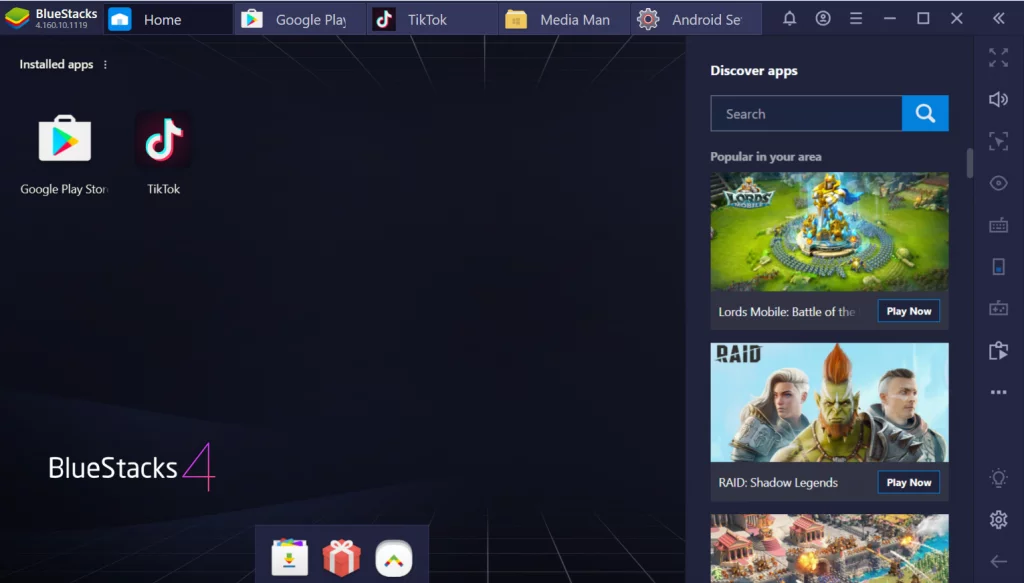Screen dimensions: 1024x583
Task: Click the cursor lock icon in sidebar
Action: (x=999, y=141)
